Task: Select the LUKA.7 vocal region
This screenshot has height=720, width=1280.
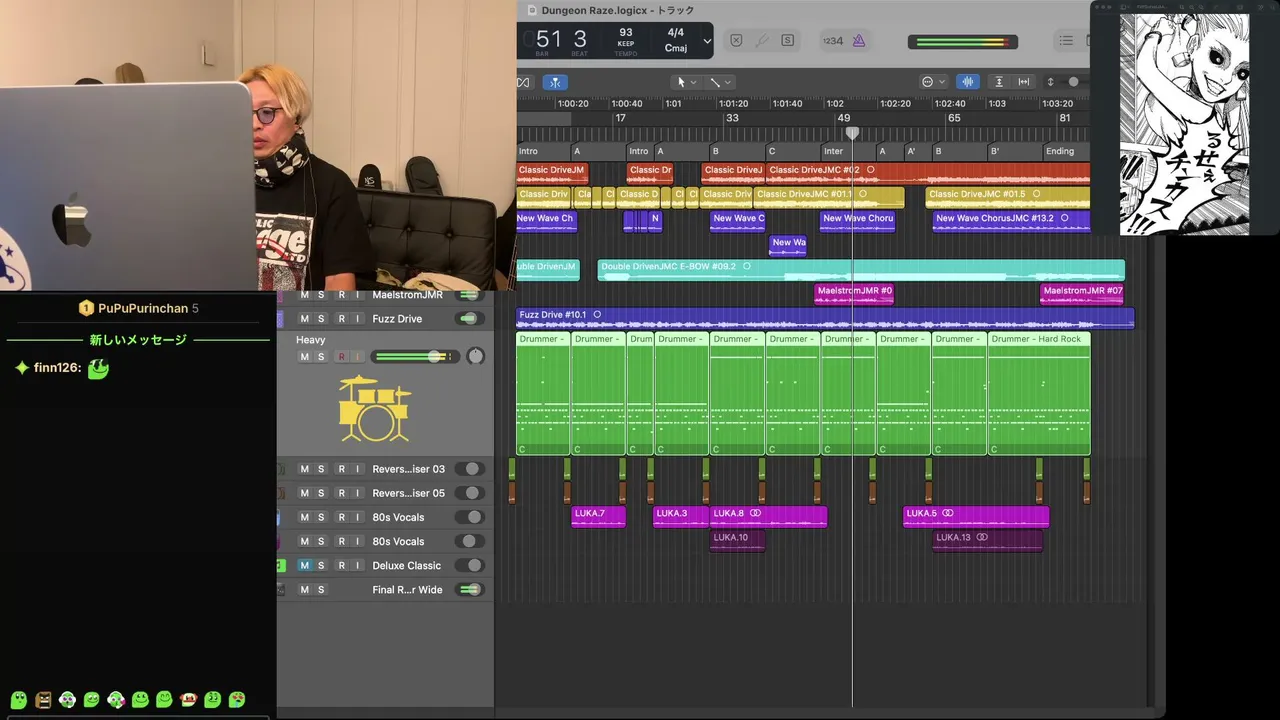Action: coord(598,516)
